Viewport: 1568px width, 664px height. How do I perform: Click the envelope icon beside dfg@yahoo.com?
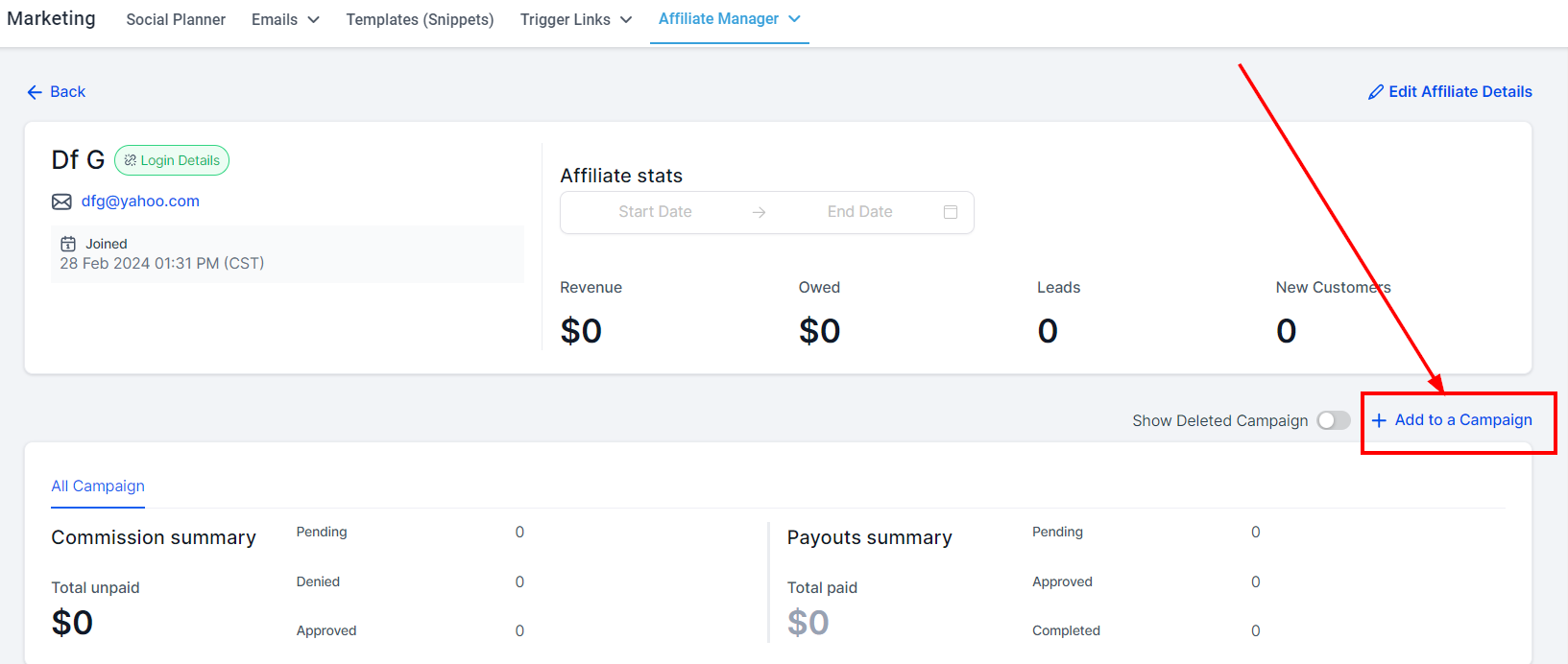click(61, 202)
